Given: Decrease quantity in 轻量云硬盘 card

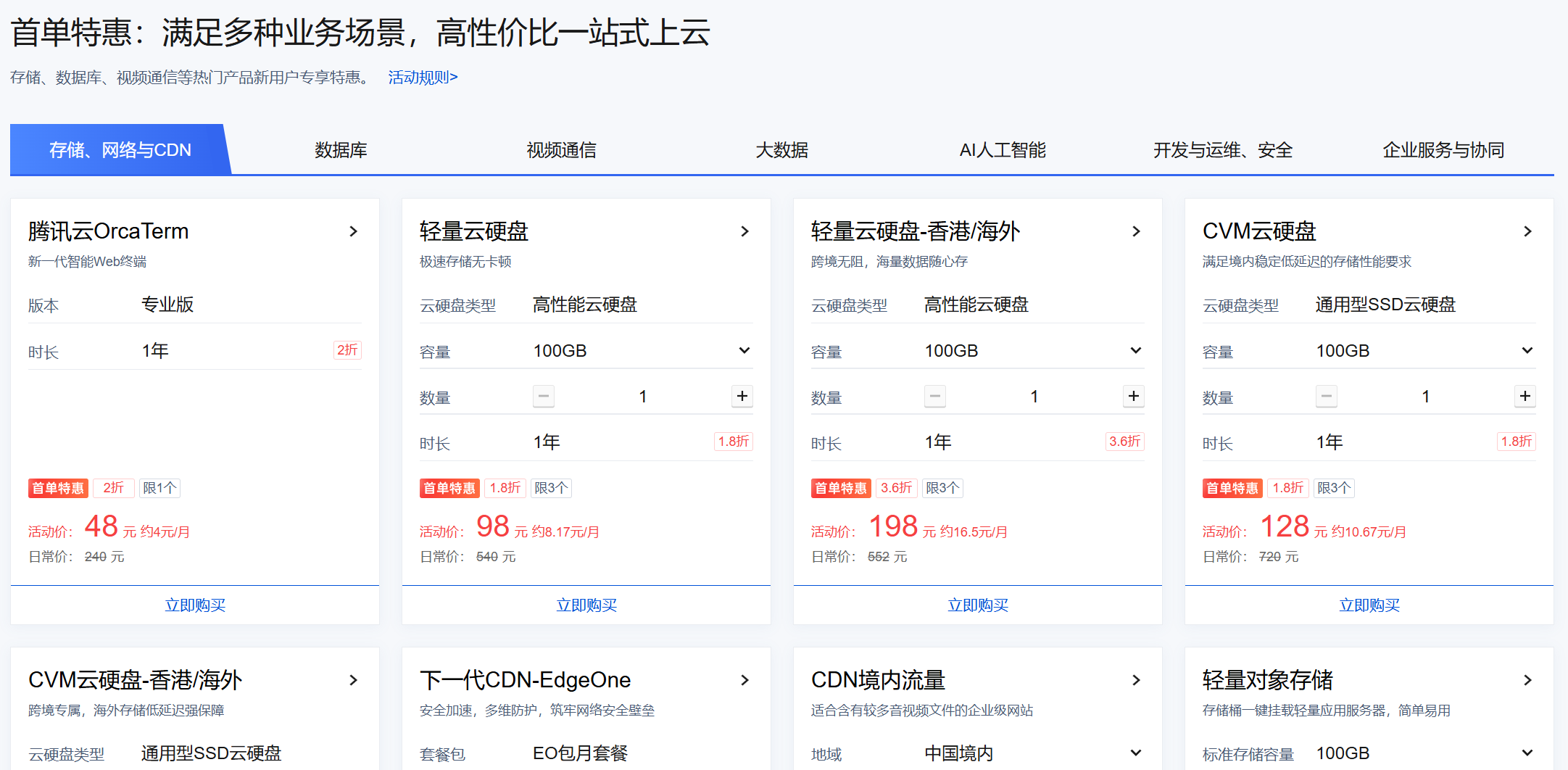Looking at the screenshot, I should (x=544, y=396).
